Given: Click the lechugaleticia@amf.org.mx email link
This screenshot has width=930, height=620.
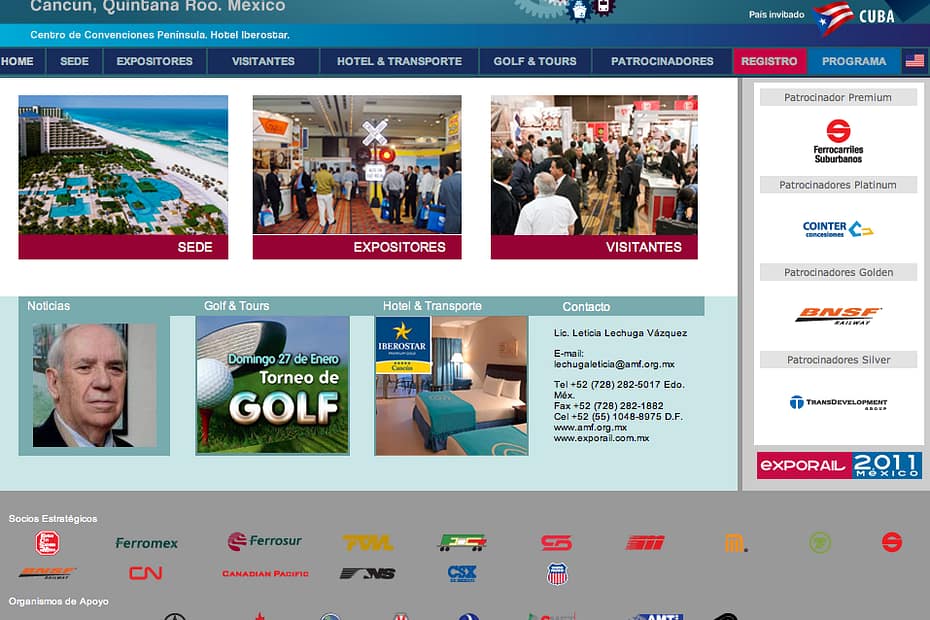Looking at the screenshot, I should click(614, 364).
